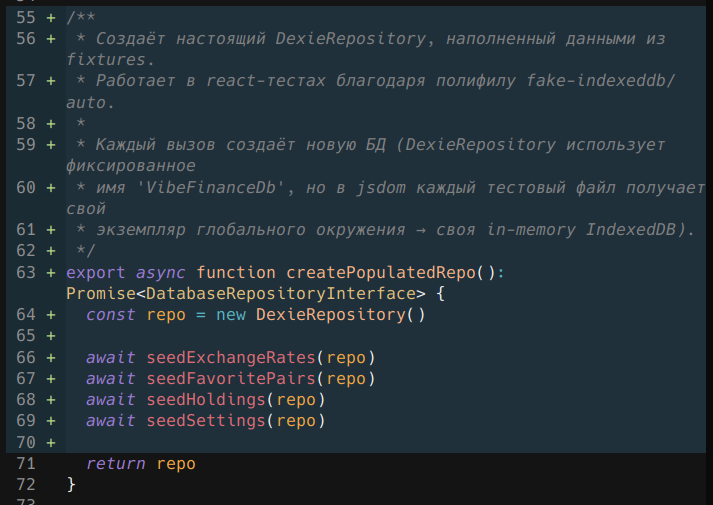Image resolution: width=713 pixels, height=505 pixels.
Task: Click line number 72
Action: click(25, 484)
